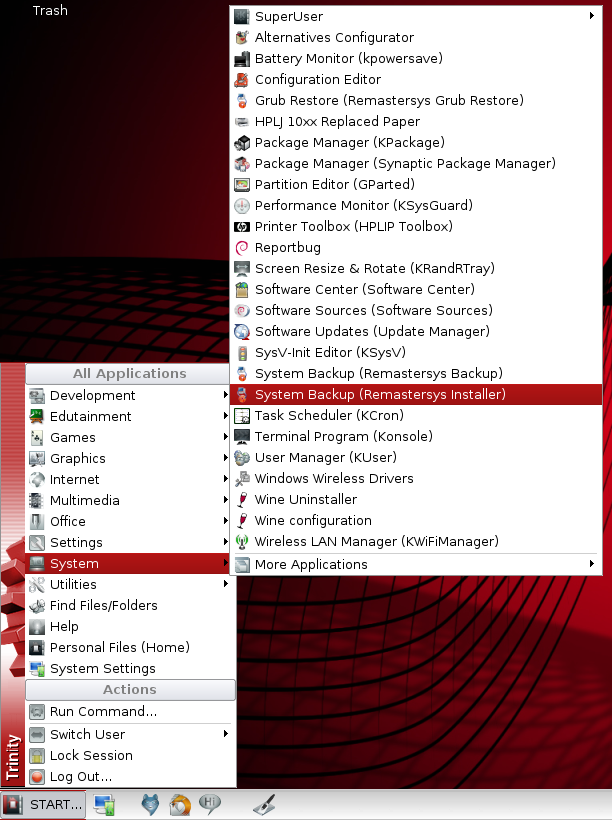Image resolution: width=612 pixels, height=820 pixels.
Task: Click the Software Sources icon
Action: tap(242, 311)
